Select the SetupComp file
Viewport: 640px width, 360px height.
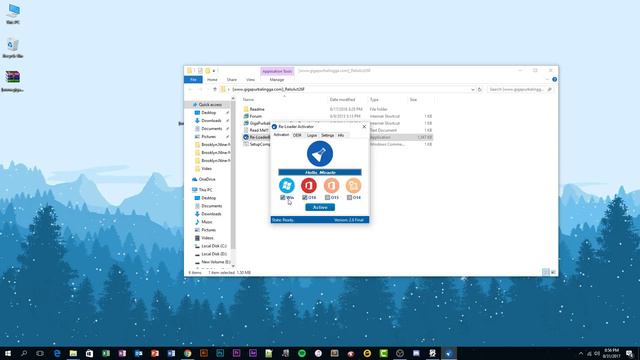tap(256, 144)
